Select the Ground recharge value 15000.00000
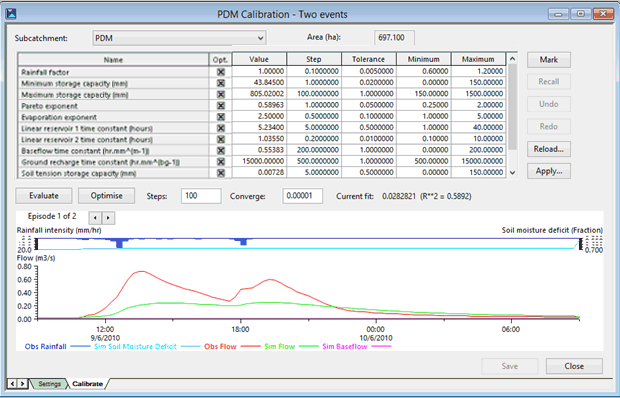620x398 pixels. pyautogui.click(x=259, y=161)
